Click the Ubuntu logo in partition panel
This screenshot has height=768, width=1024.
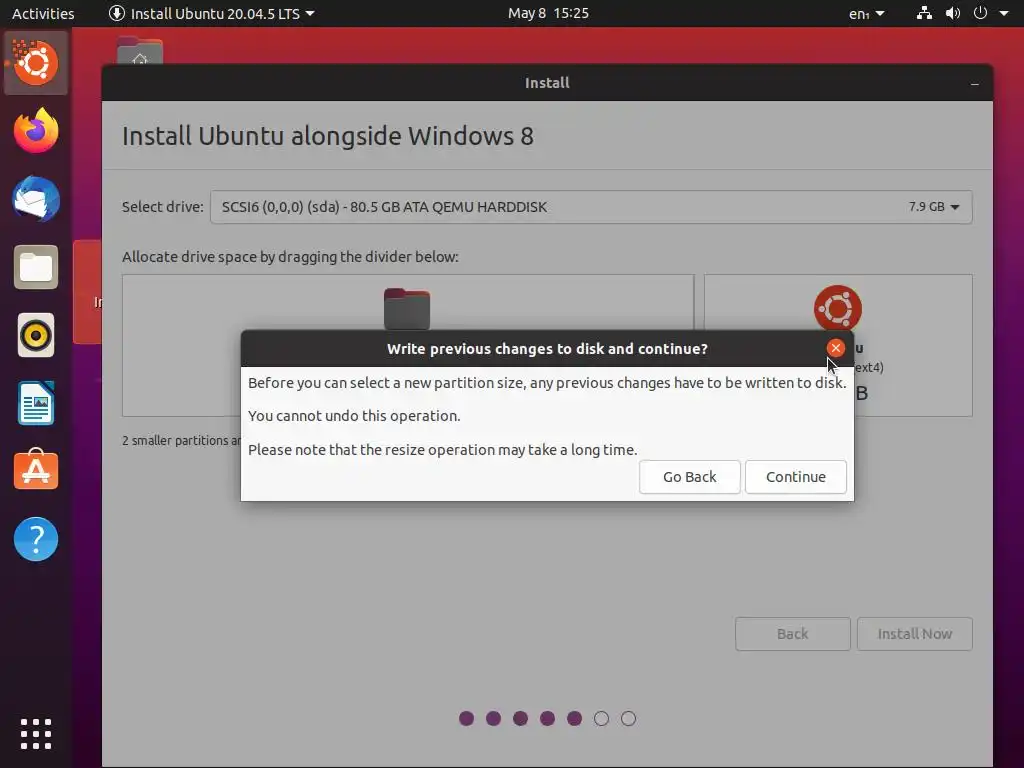(x=838, y=308)
